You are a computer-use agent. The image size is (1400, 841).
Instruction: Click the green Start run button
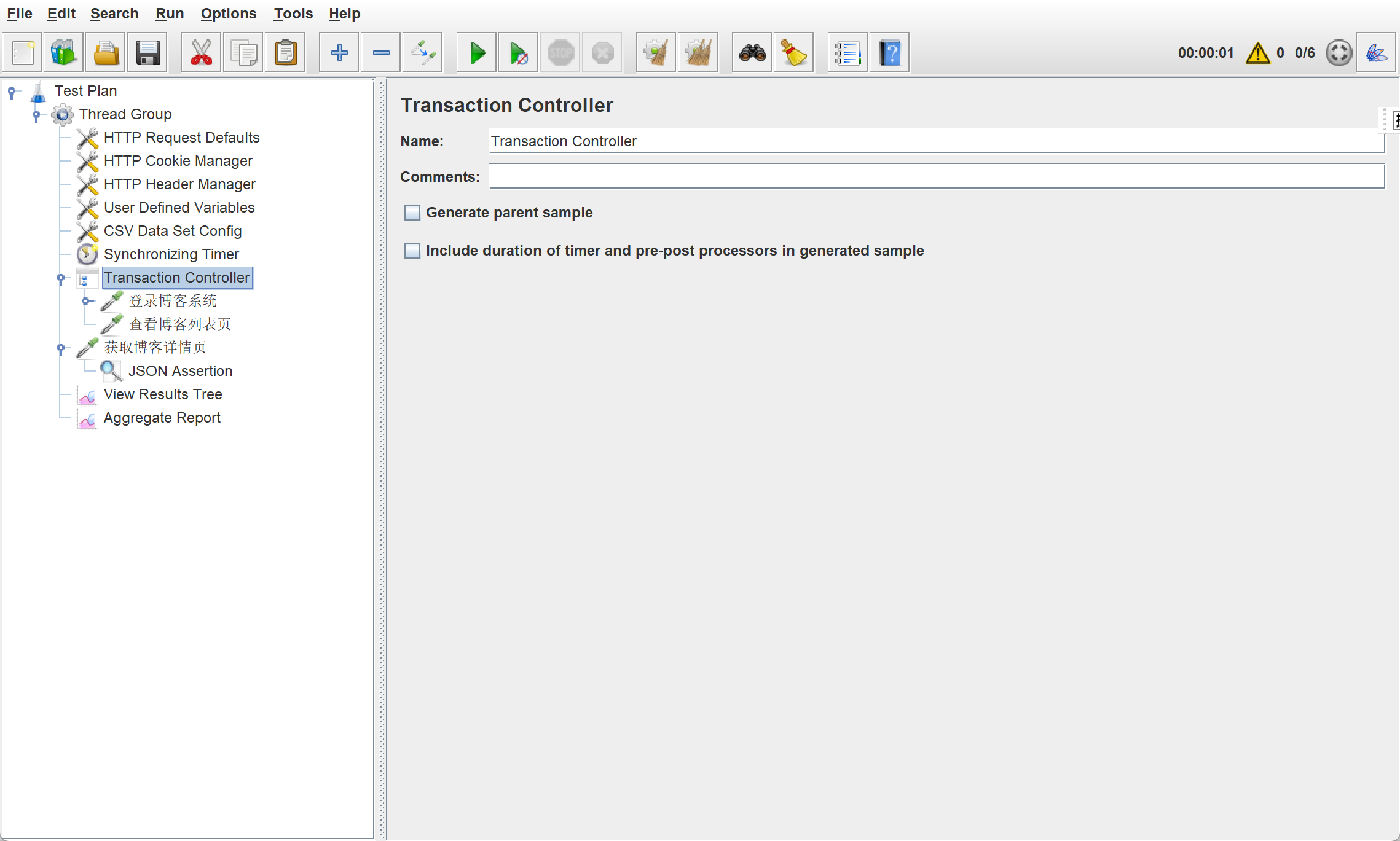[477, 53]
